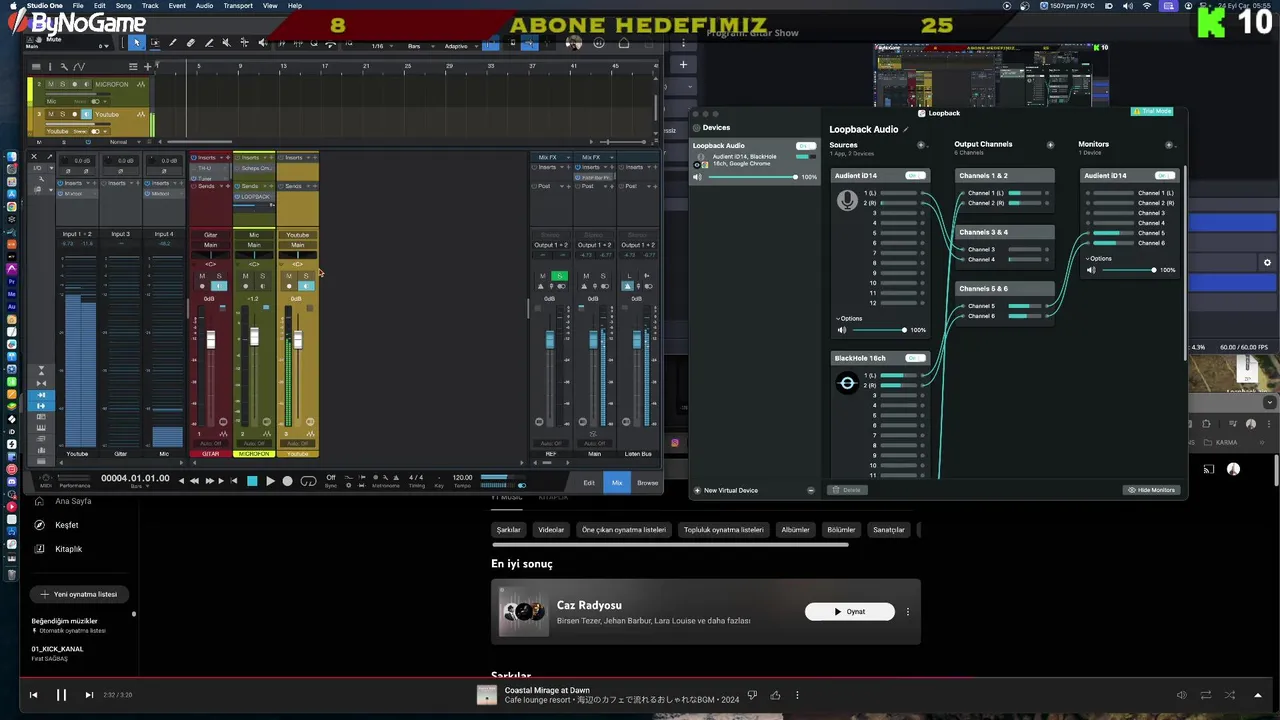Toggle monitor on Youtube mixer channel
Viewport: 1280px width, 720px height.
pyautogui.click(x=305, y=287)
